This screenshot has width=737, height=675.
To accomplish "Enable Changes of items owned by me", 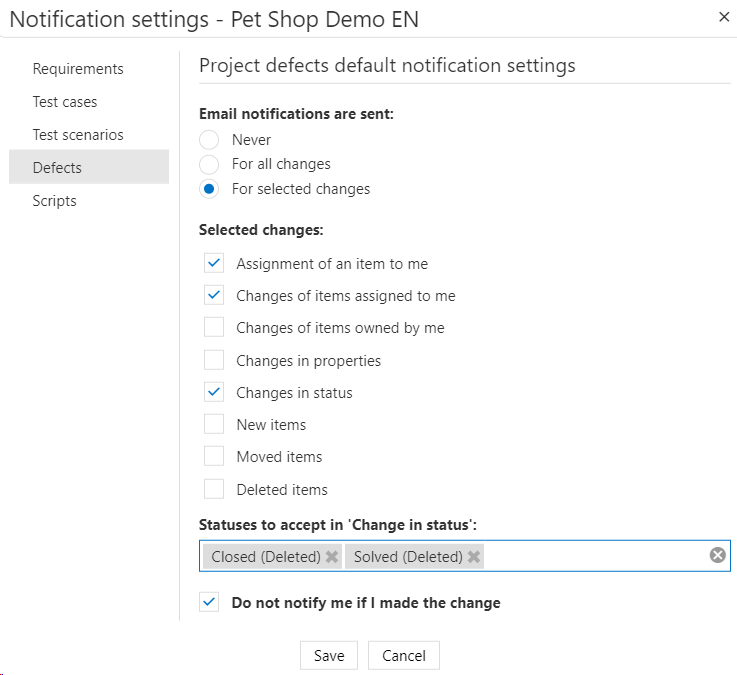I will click(214, 328).
